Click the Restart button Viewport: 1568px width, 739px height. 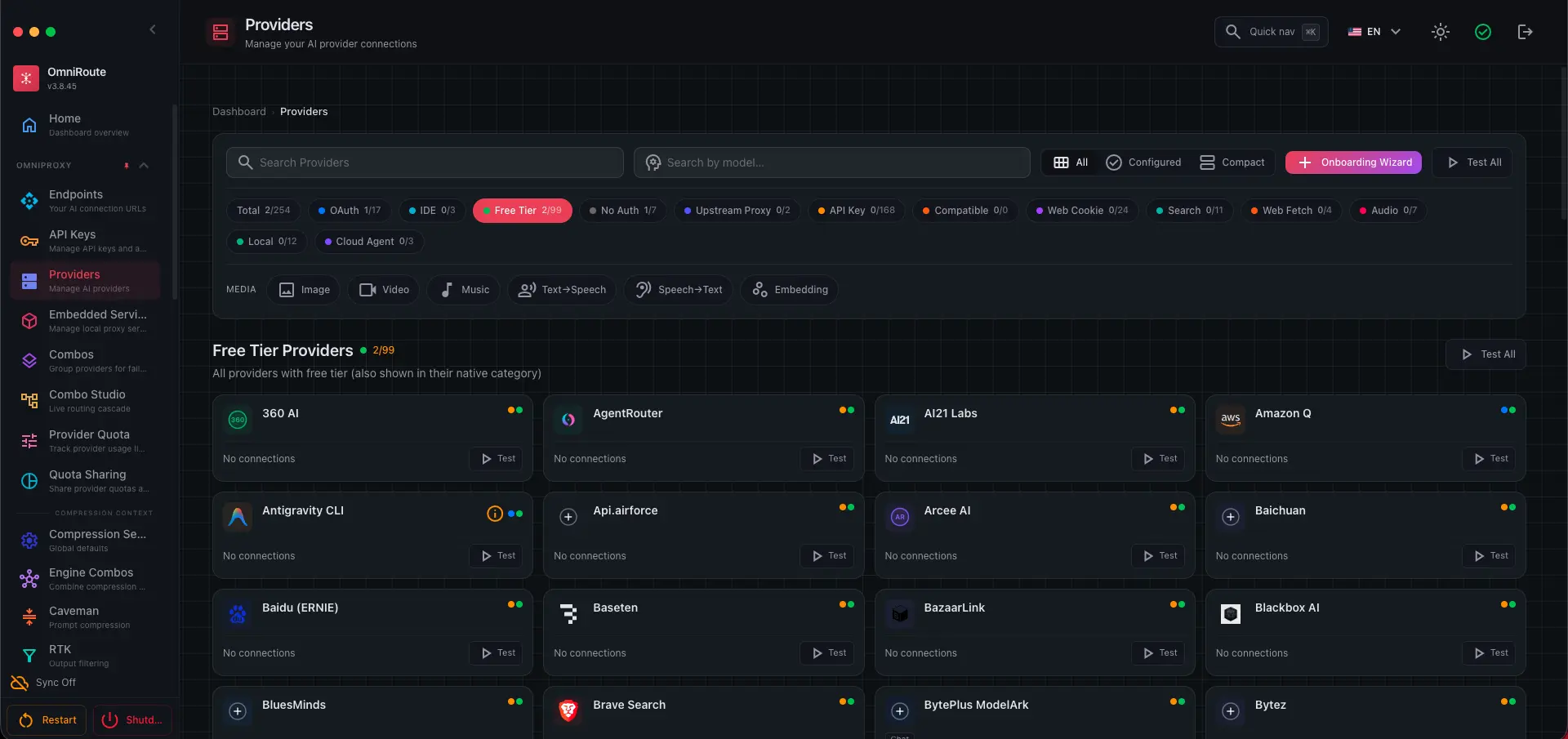47,720
